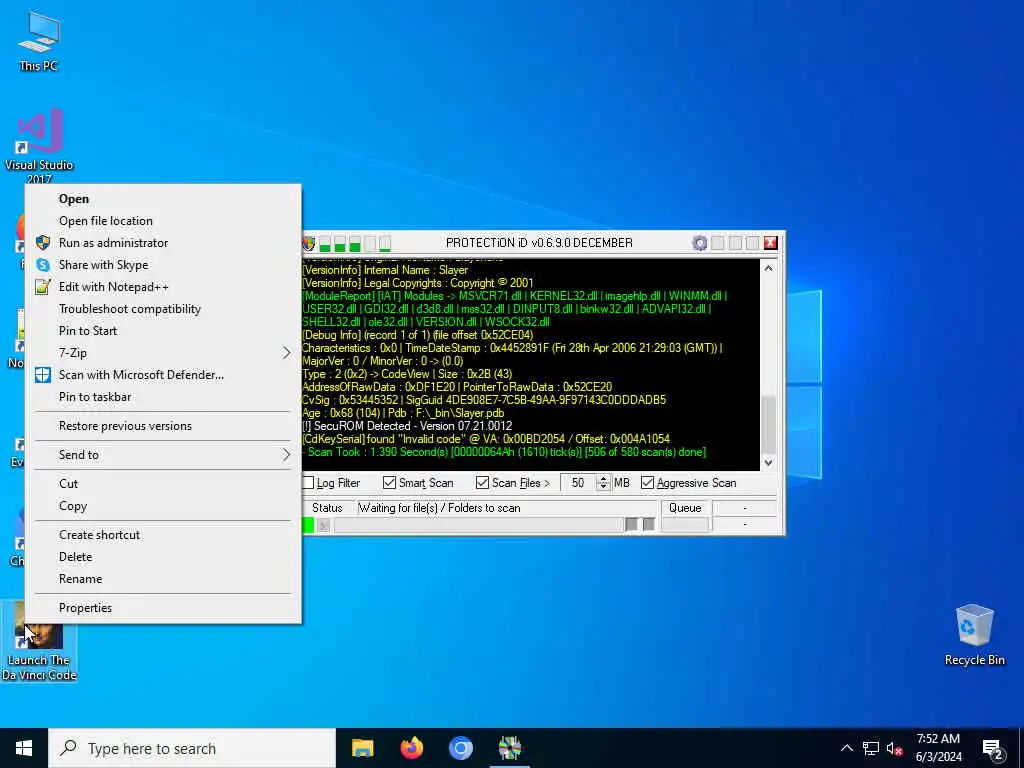The height and width of the screenshot is (768, 1024).
Task: Click the Run as administrator shield icon
Action: 43,243
